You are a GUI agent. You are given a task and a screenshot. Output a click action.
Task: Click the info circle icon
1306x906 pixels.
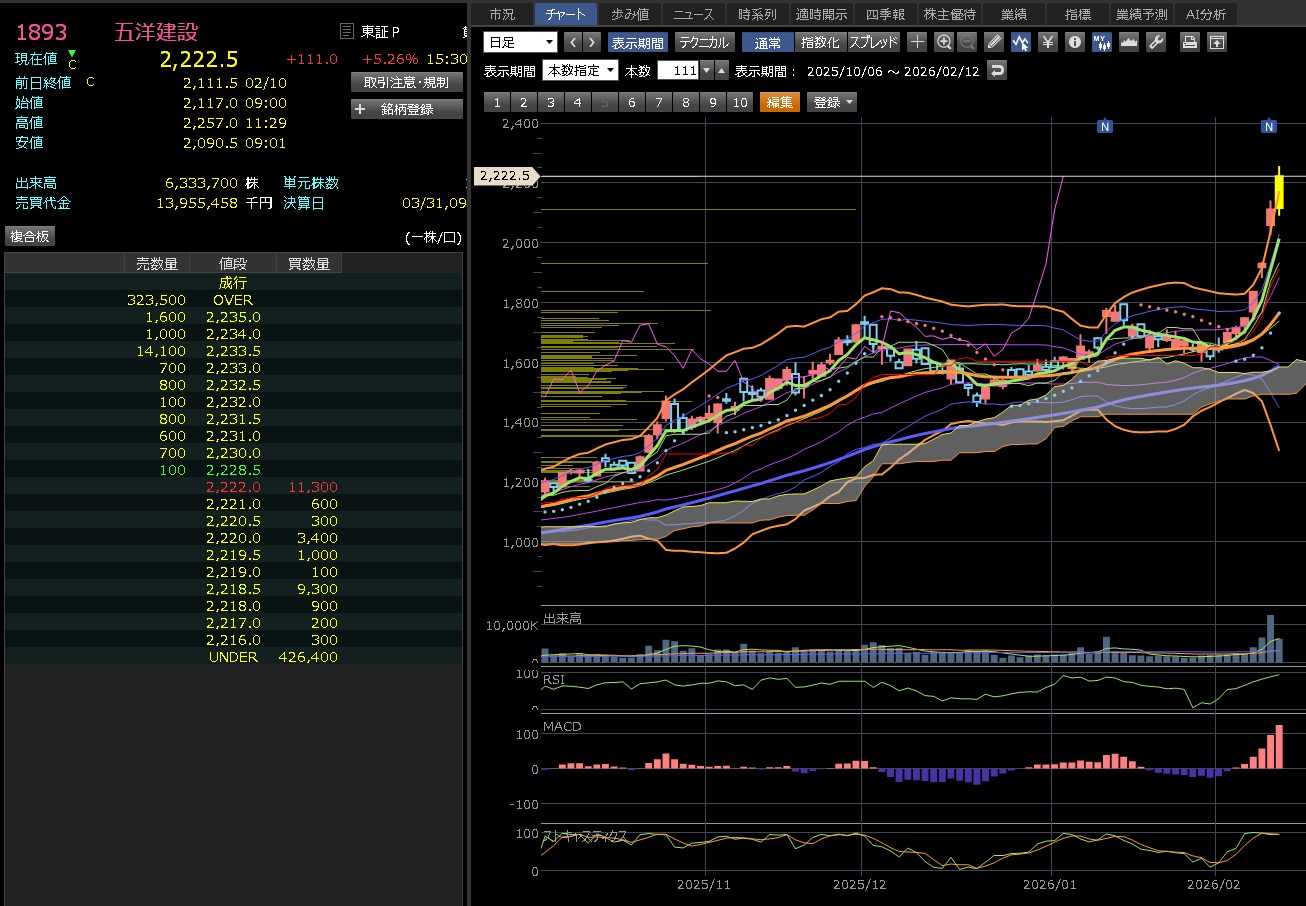(1074, 42)
